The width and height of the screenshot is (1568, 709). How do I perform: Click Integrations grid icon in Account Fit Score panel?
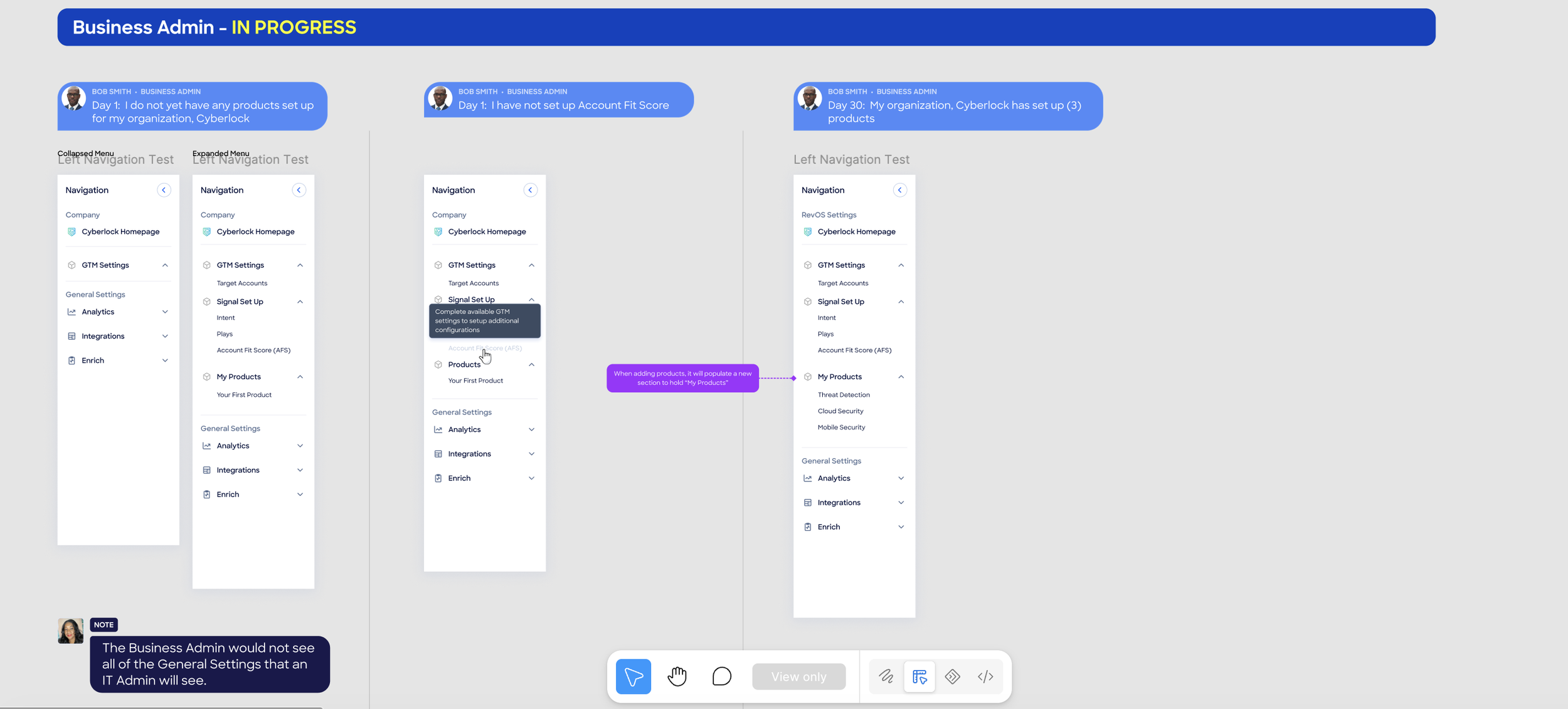pyautogui.click(x=438, y=454)
